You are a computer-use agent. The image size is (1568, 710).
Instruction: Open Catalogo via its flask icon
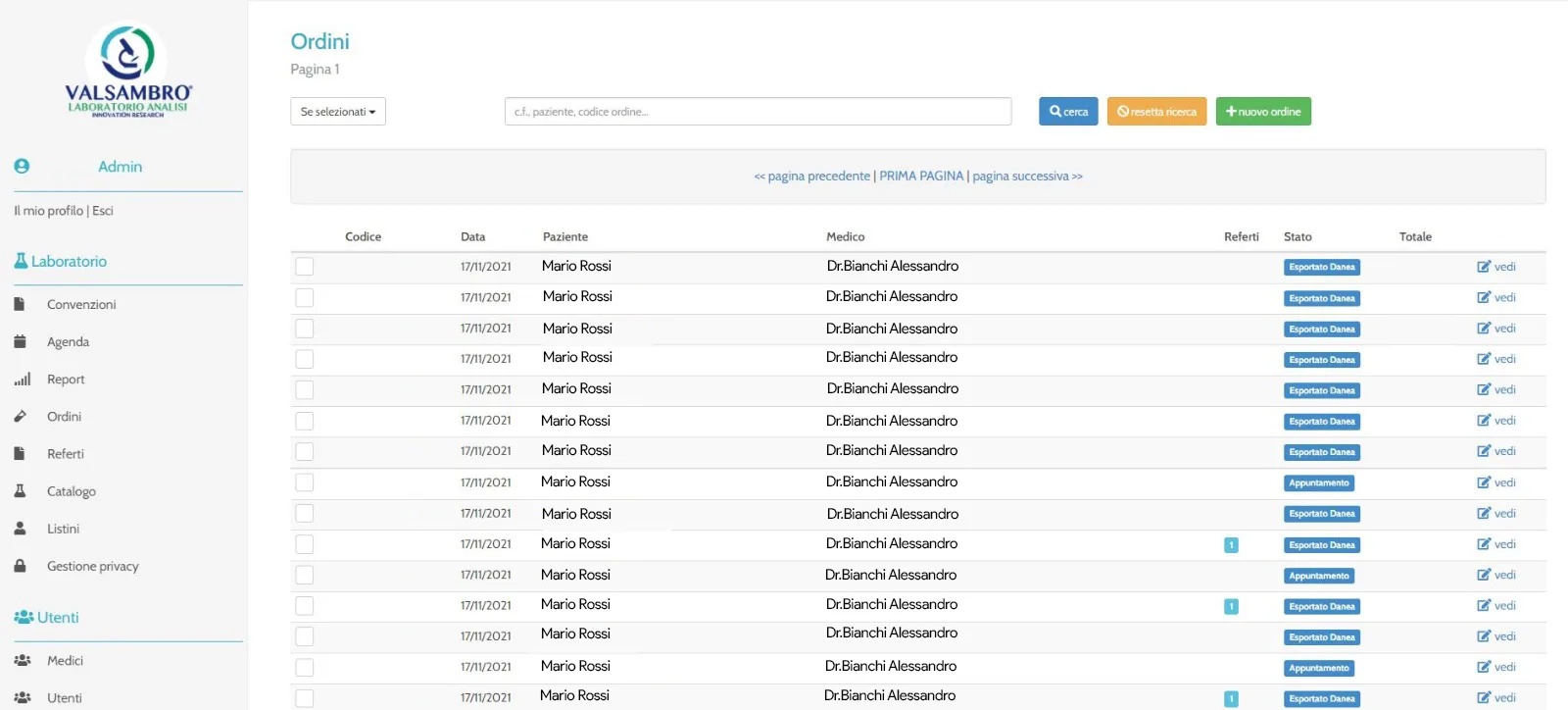click(20, 490)
